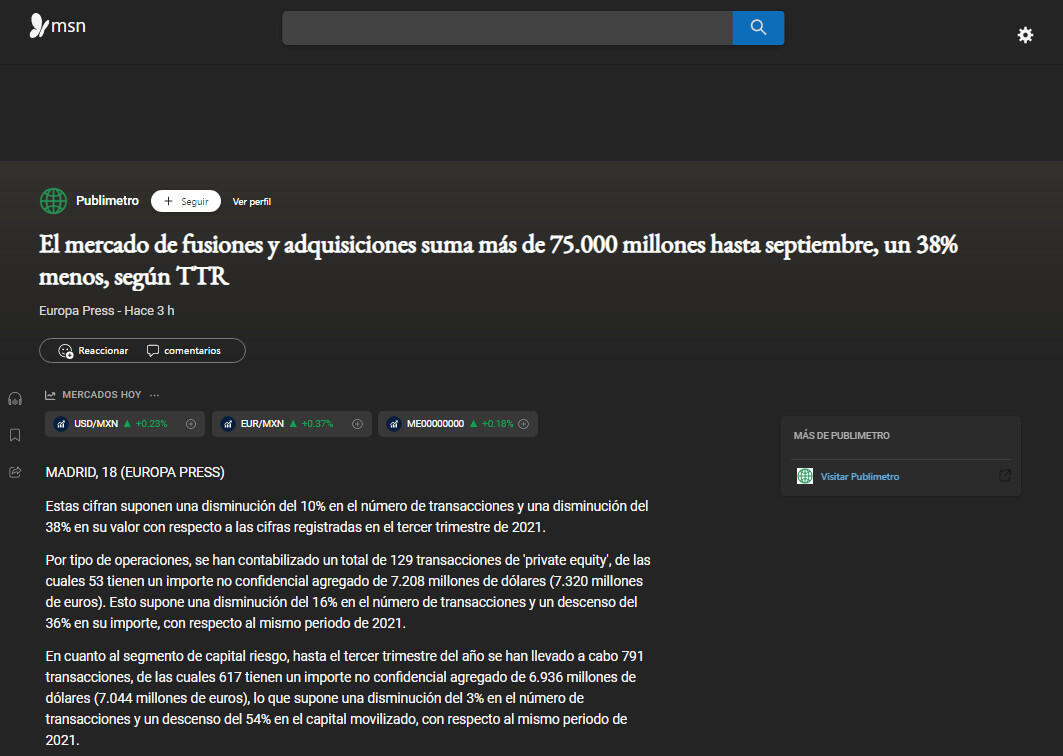The height and width of the screenshot is (756, 1063).
Task: Open the Reaccionar reaction picker
Action: (94, 351)
